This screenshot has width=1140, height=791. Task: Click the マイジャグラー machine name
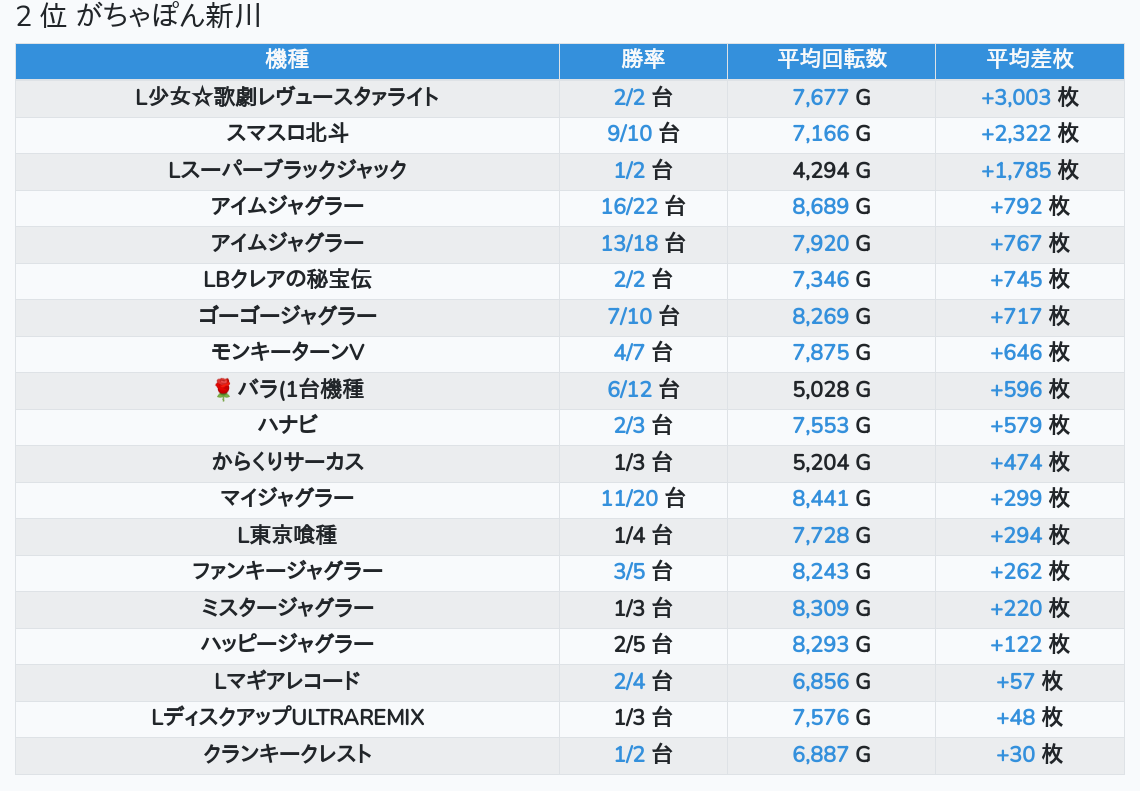pos(287,498)
